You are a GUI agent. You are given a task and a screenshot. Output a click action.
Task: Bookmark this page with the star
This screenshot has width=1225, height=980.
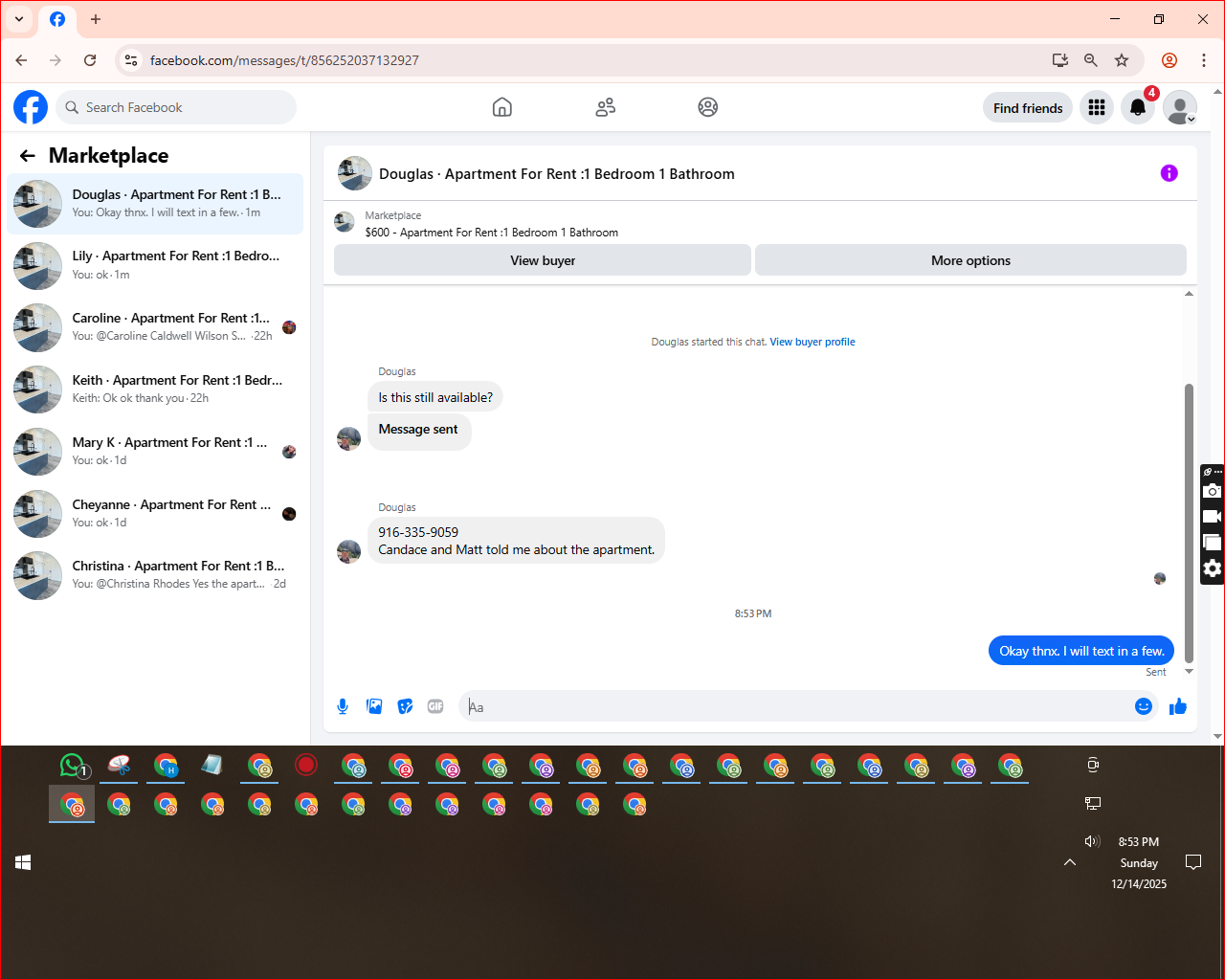point(1122,60)
